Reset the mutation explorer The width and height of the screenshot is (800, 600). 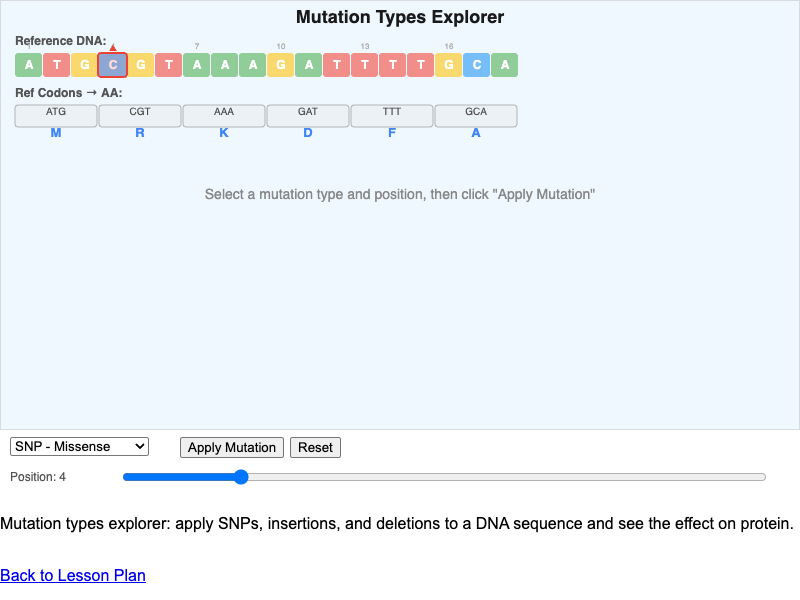click(x=315, y=448)
